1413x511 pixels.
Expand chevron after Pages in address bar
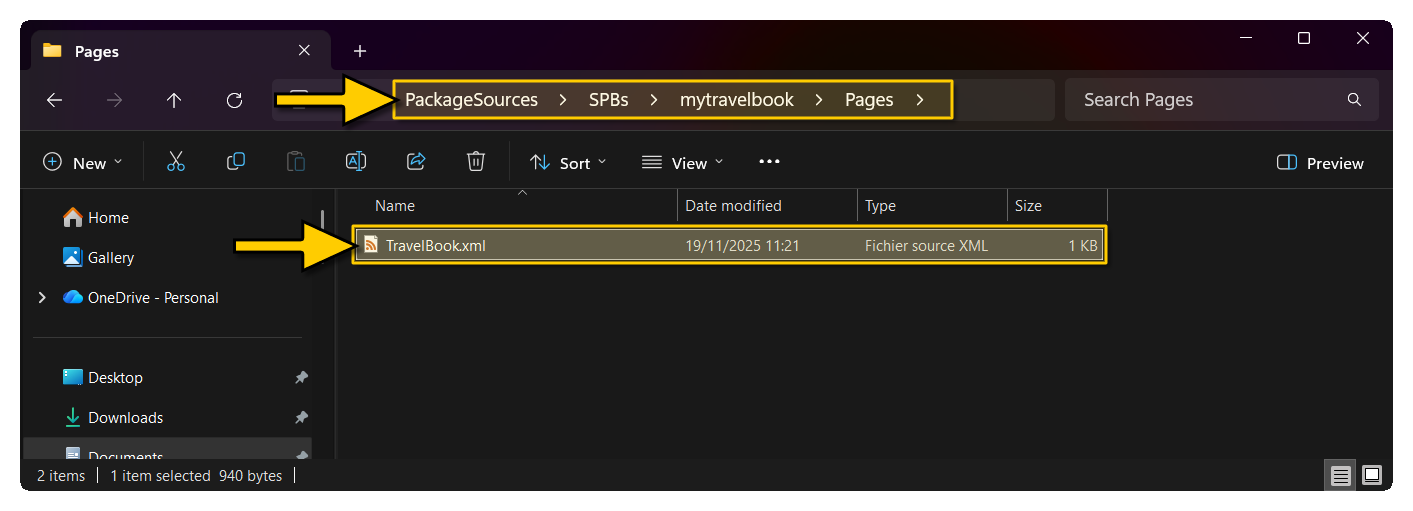pyautogui.click(x=919, y=100)
